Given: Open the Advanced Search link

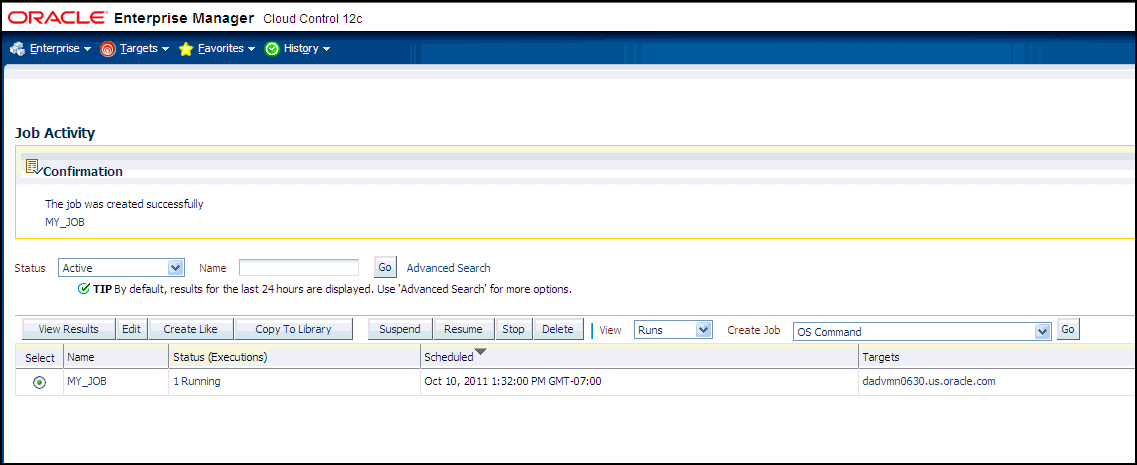Looking at the screenshot, I should 448,268.
